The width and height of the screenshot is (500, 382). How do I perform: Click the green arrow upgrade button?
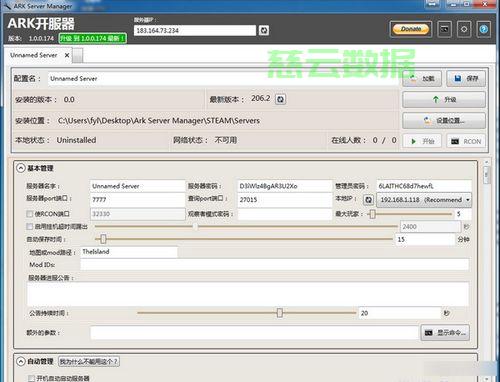pos(444,99)
